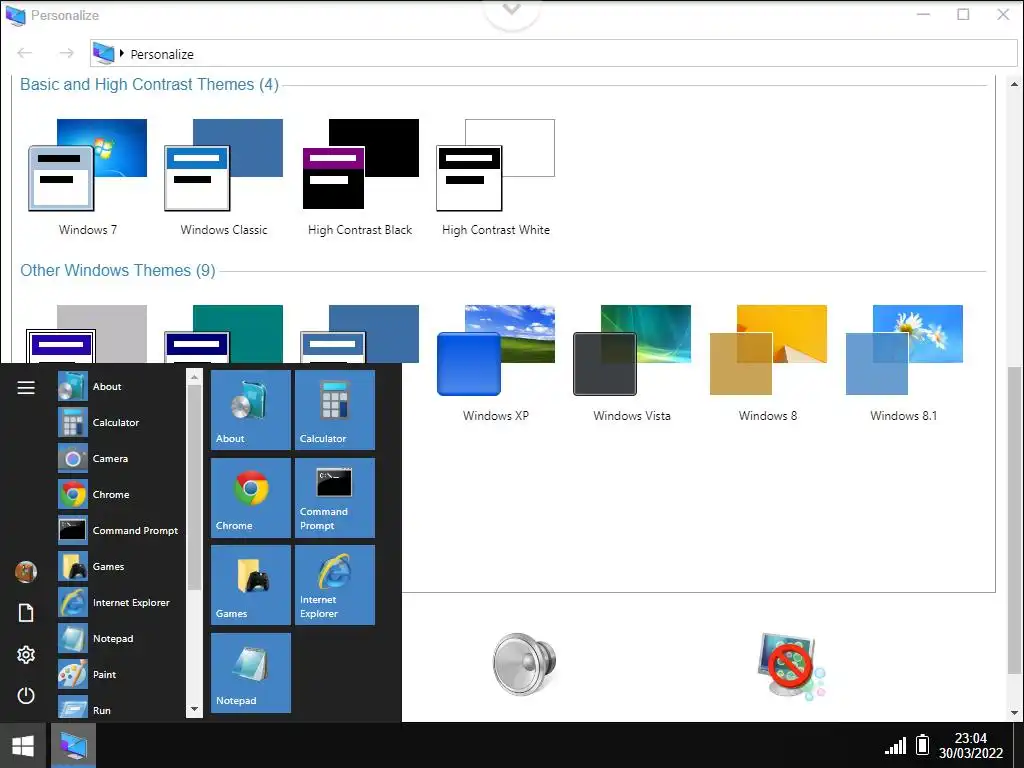Select the gray-background theme partly hidden

click(x=87, y=334)
